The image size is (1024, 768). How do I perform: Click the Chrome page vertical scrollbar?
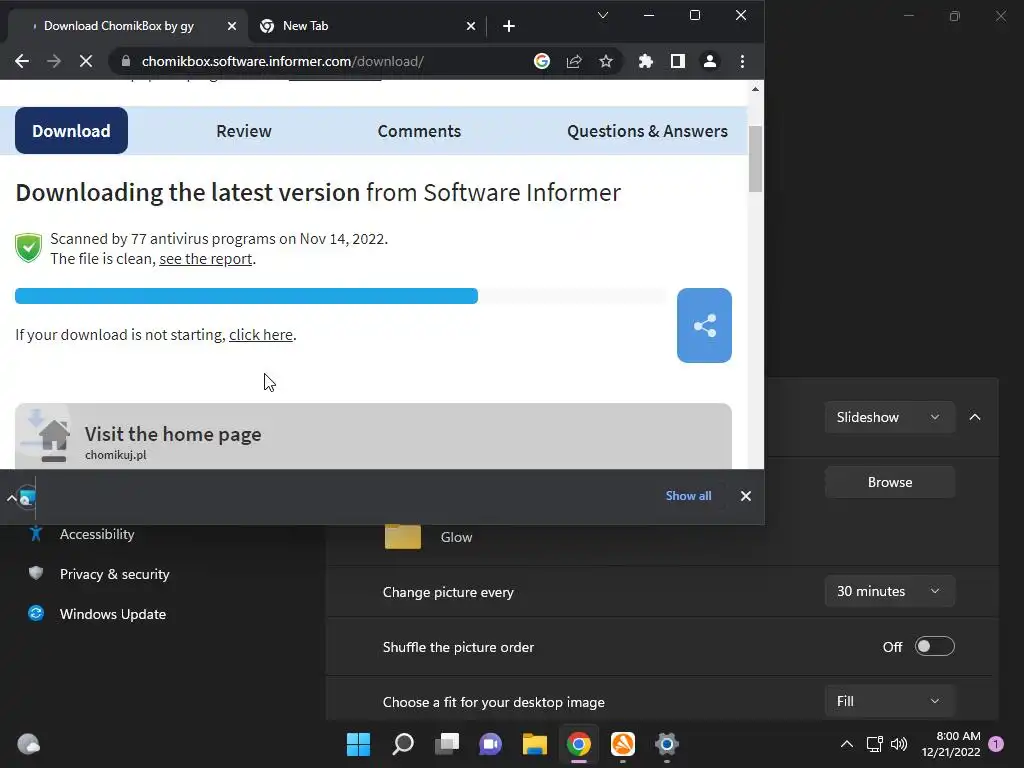point(756,160)
